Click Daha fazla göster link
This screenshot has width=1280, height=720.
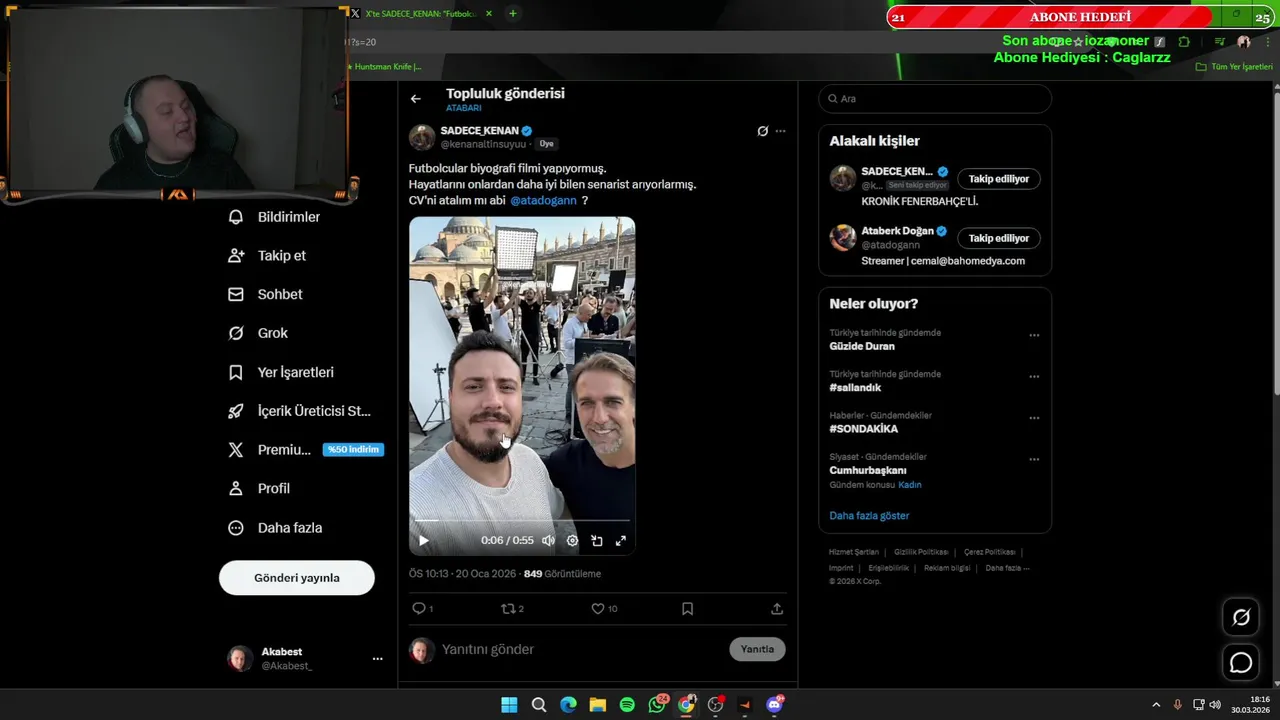coord(869,516)
